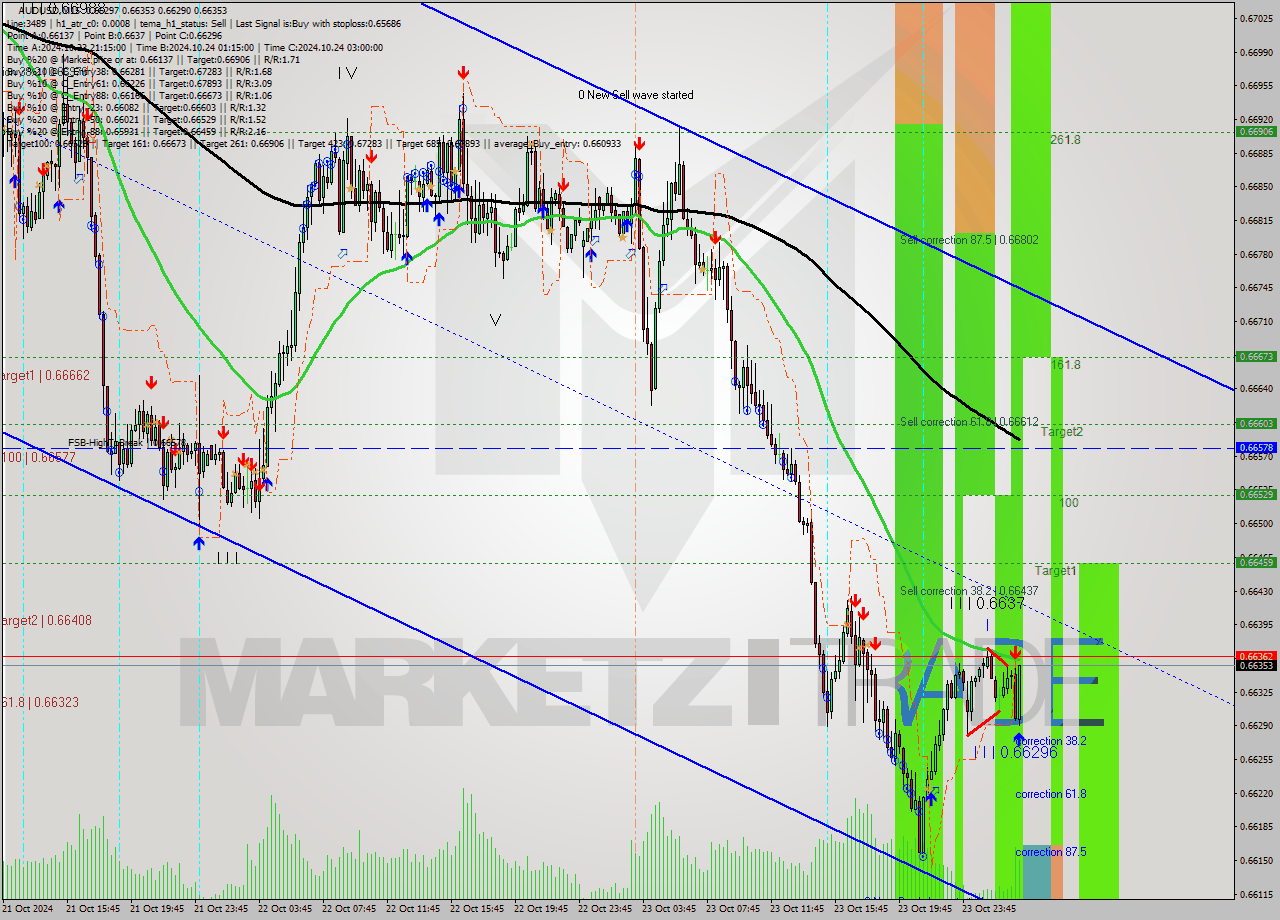The image size is (1280, 920).
Task: Click the 0.67025 price scale value
Action: point(1255,18)
